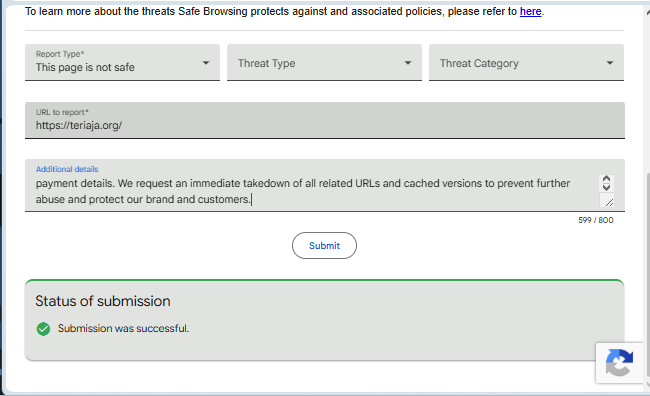This screenshot has height=396, width=650.
Task: Open the 'here' policies link
Action: click(530, 11)
